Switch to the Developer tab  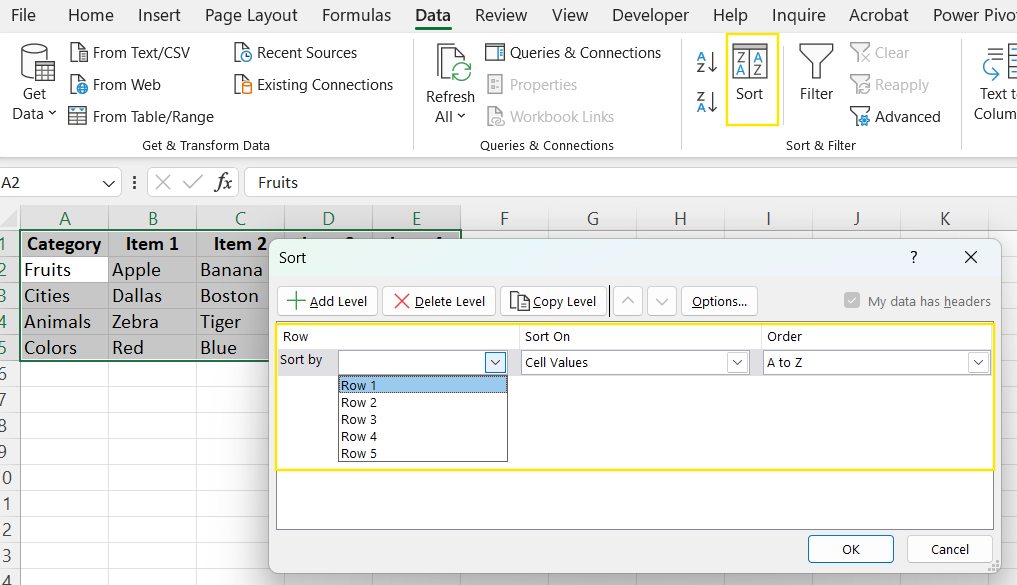(651, 15)
